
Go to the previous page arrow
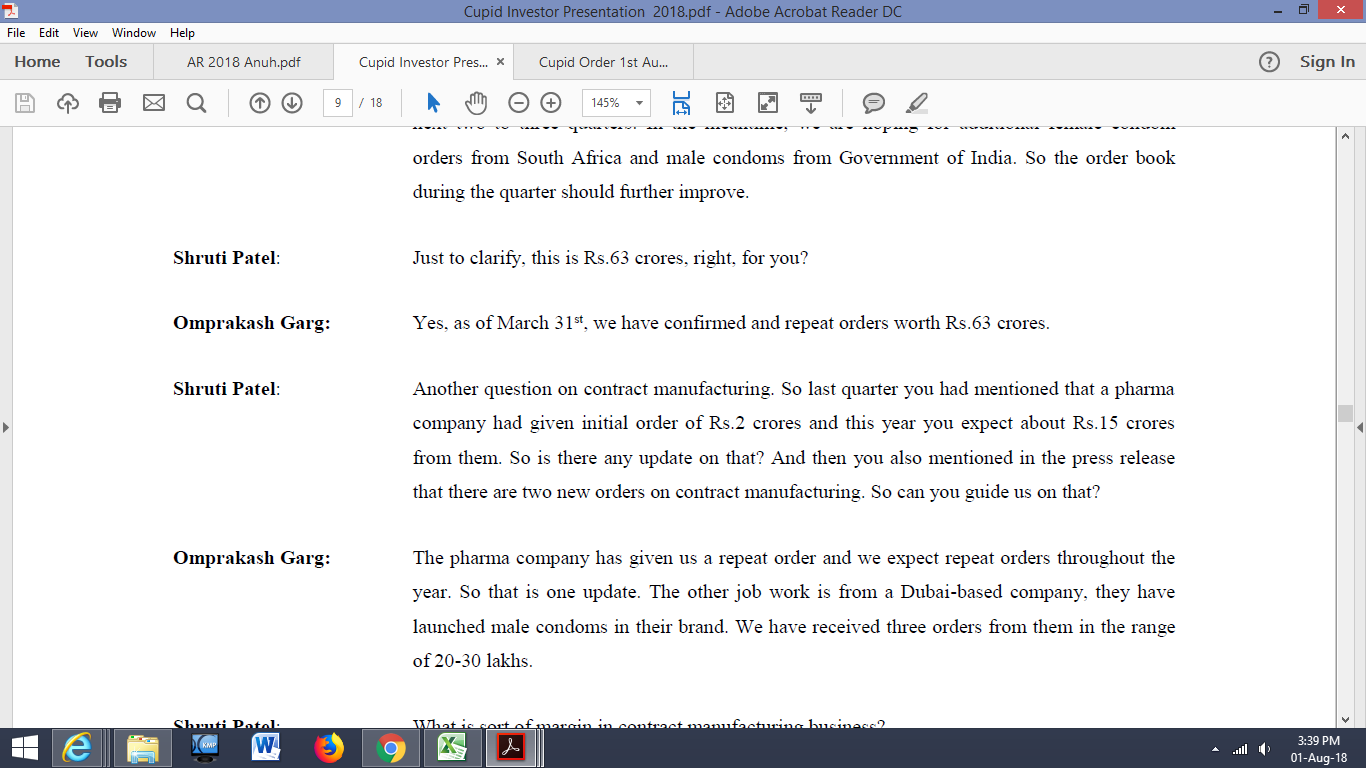tap(260, 103)
